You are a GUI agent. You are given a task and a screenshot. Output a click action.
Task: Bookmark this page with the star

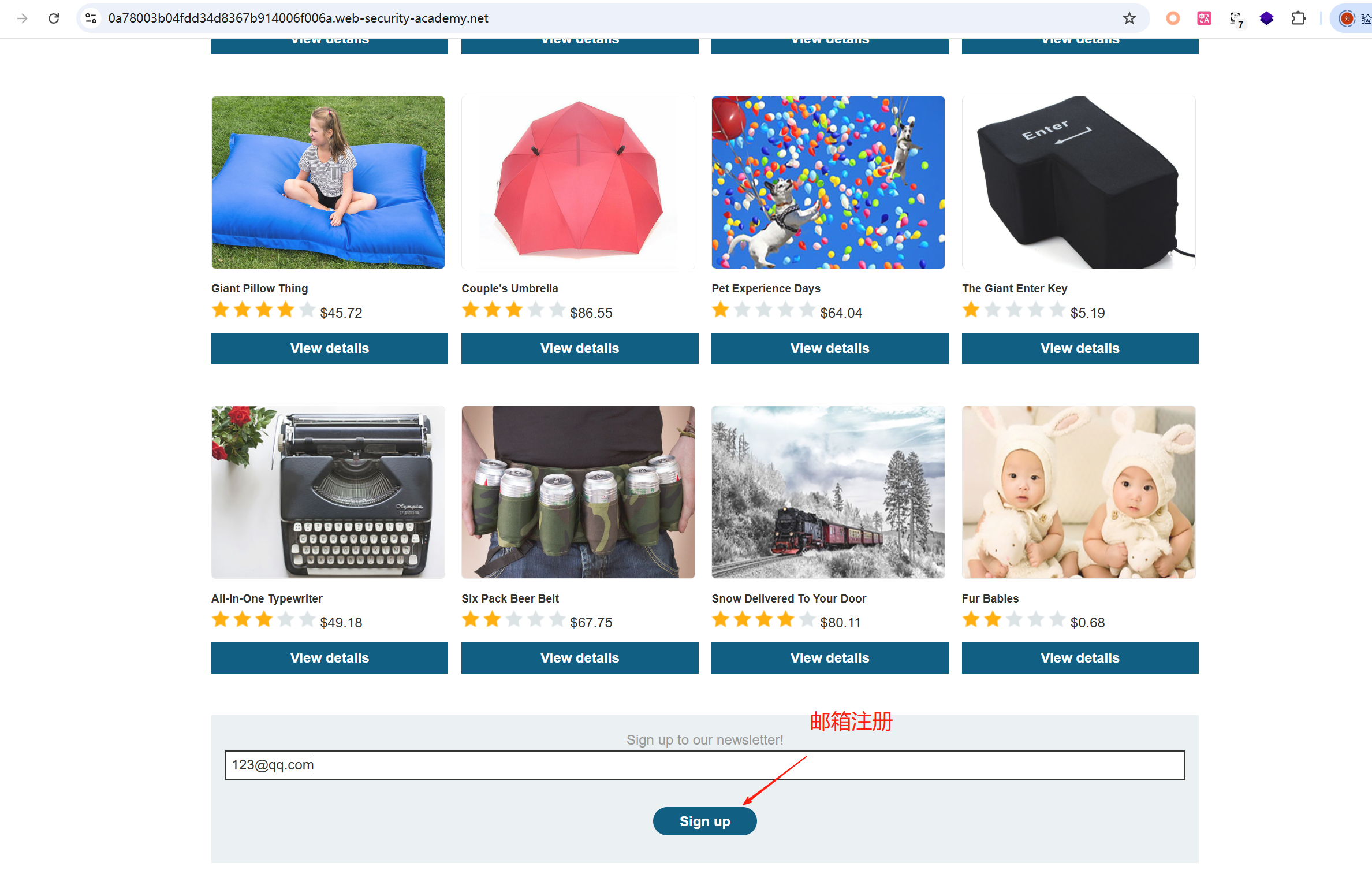pyautogui.click(x=1129, y=18)
